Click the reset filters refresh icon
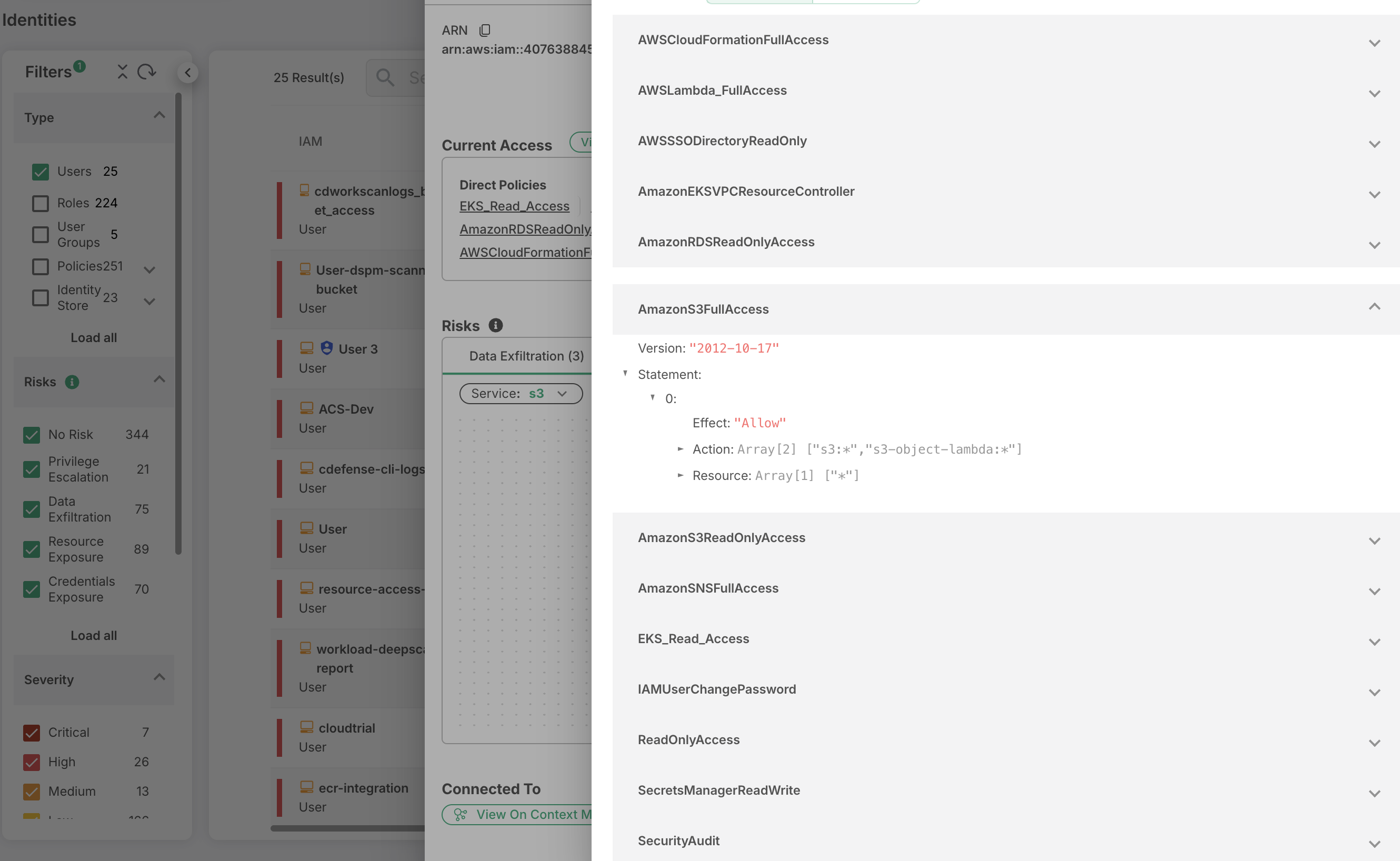The width and height of the screenshot is (1400, 861). point(146,72)
